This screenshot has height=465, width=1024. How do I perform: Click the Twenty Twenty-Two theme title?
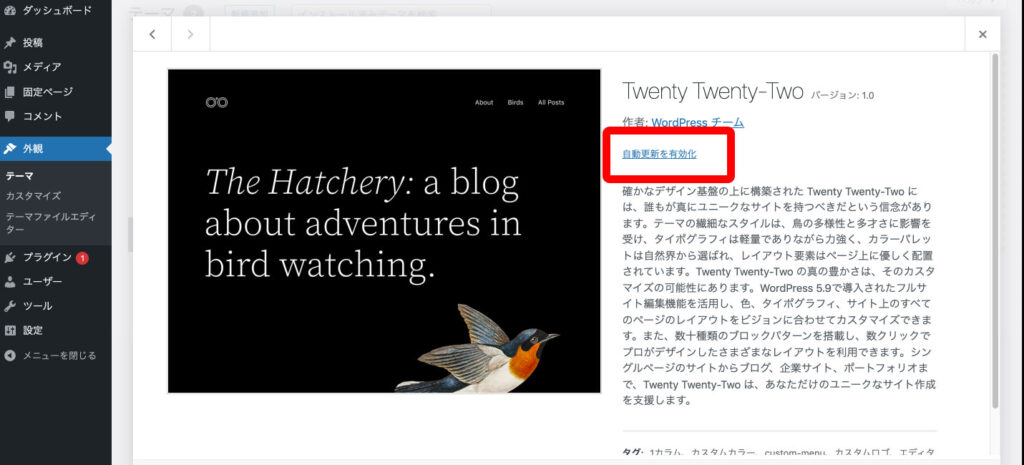712,92
